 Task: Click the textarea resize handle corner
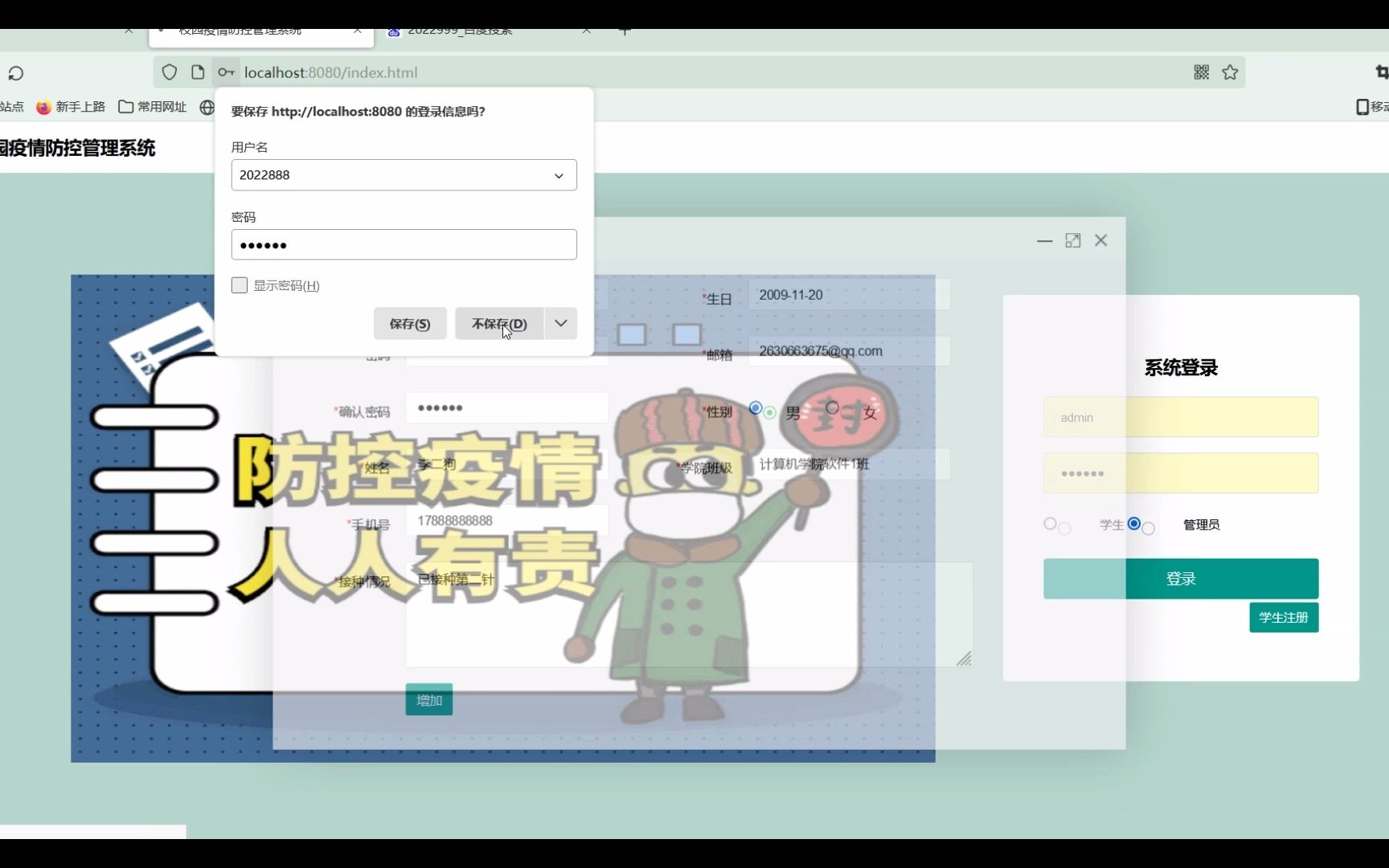tap(965, 659)
